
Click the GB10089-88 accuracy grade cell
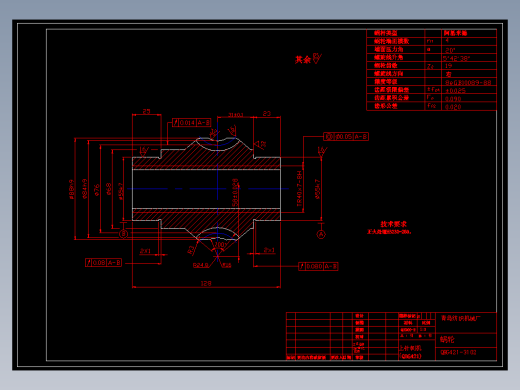coord(468,83)
